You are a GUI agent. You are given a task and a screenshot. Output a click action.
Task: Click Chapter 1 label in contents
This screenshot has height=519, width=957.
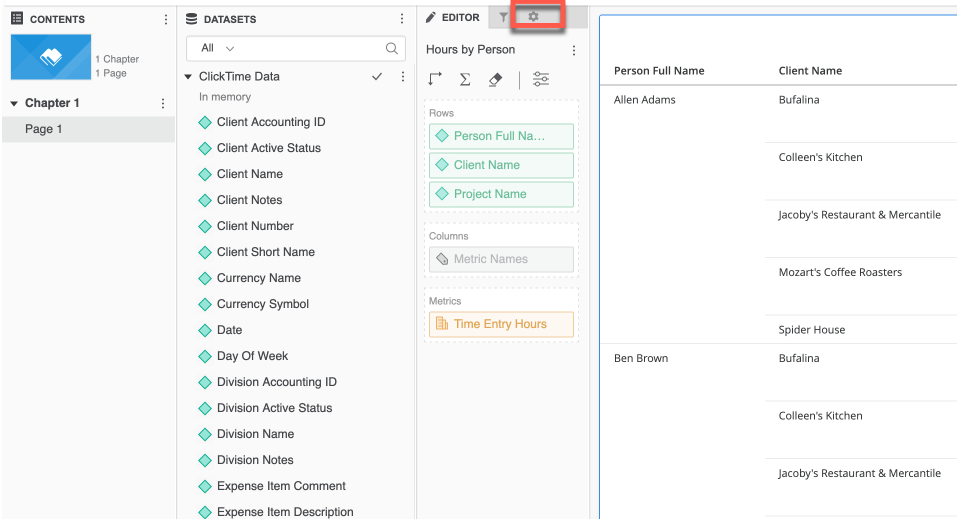(52, 103)
